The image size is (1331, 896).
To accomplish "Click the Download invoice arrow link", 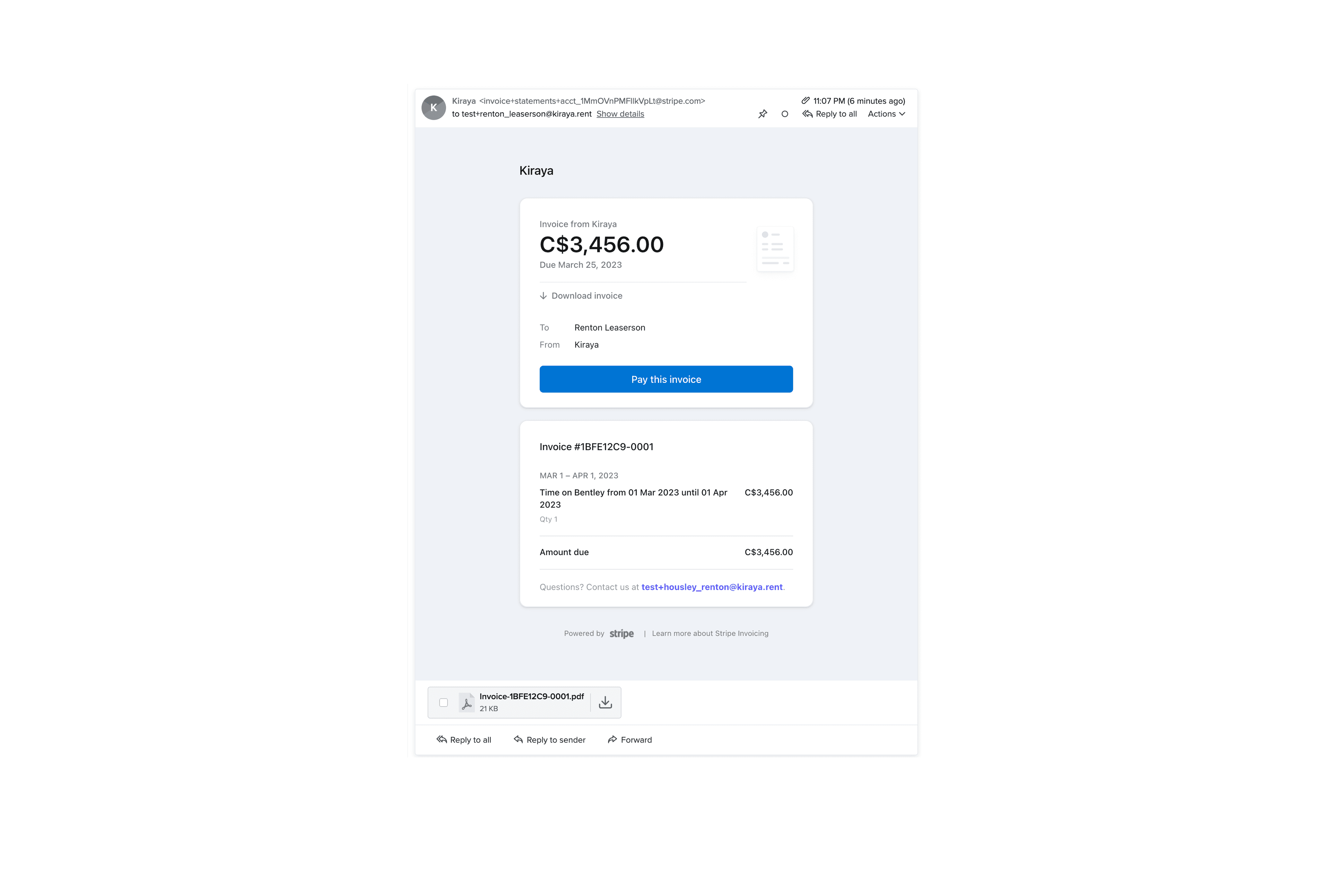I will pyautogui.click(x=581, y=296).
